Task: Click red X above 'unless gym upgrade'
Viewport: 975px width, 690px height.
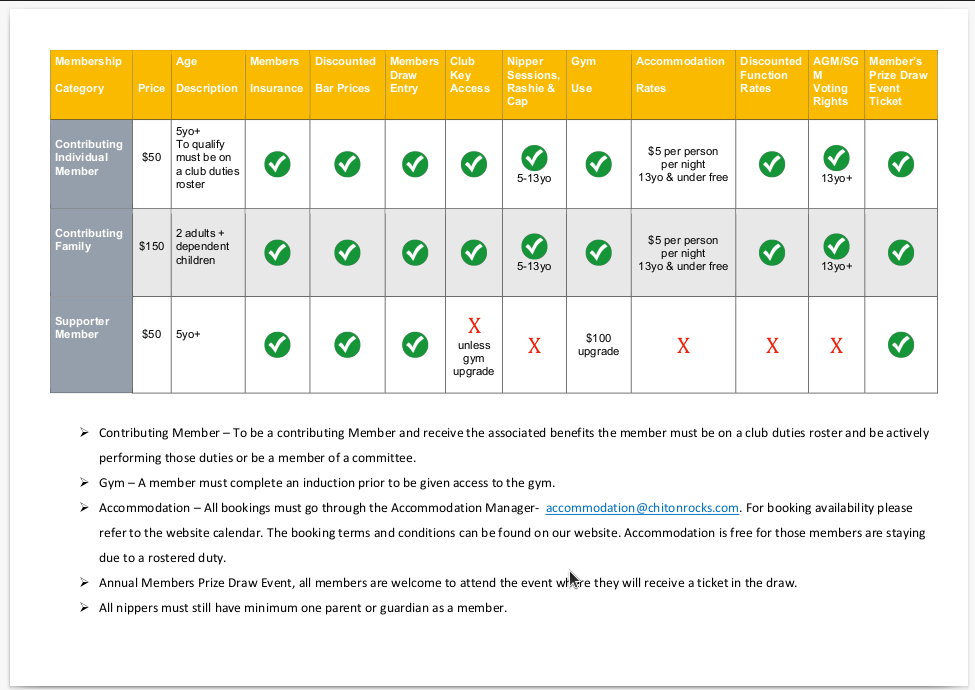Action: click(474, 326)
